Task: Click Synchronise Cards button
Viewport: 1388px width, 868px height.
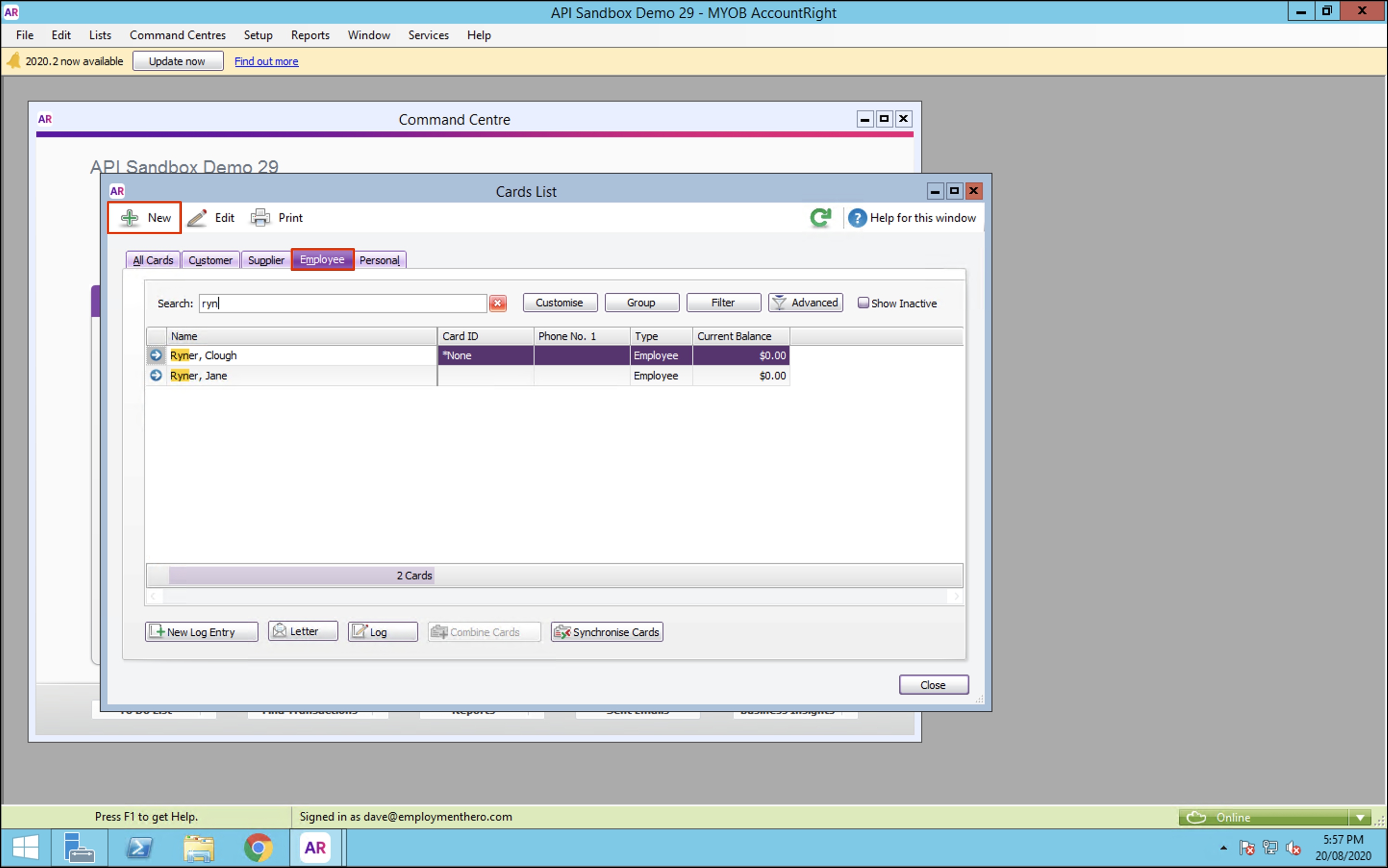Action: click(606, 631)
